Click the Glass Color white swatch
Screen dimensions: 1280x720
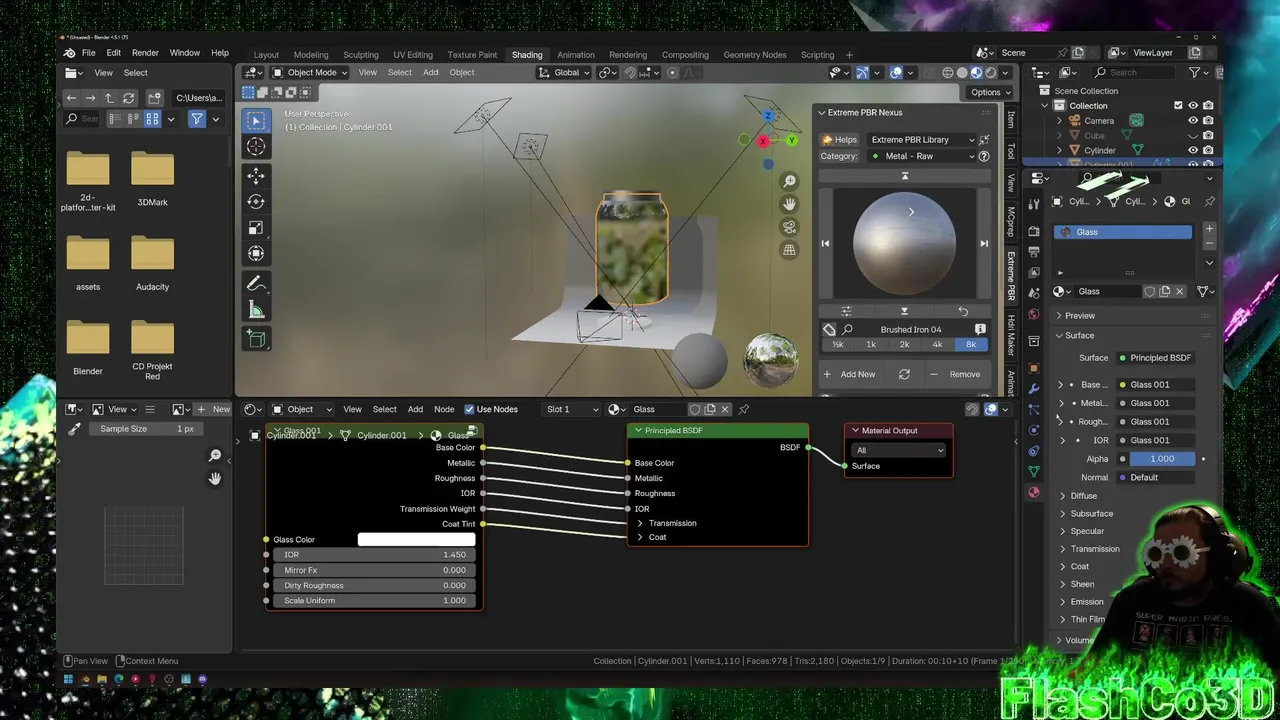pyautogui.click(x=416, y=540)
